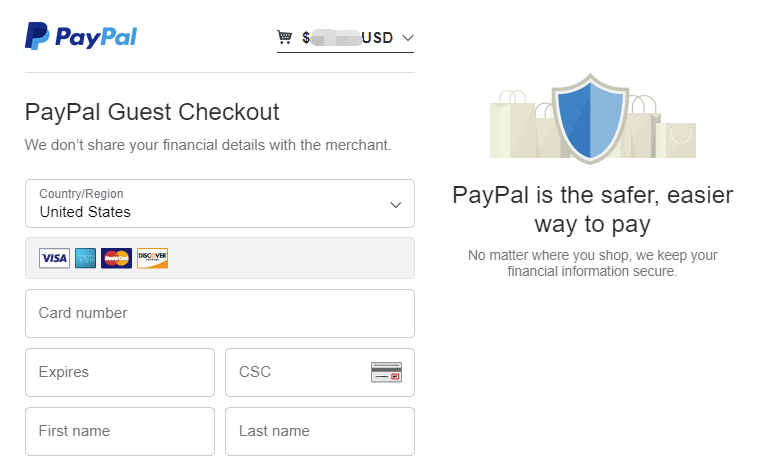Click the USD currency label
The height and width of the screenshot is (464, 766).
point(377,38)
